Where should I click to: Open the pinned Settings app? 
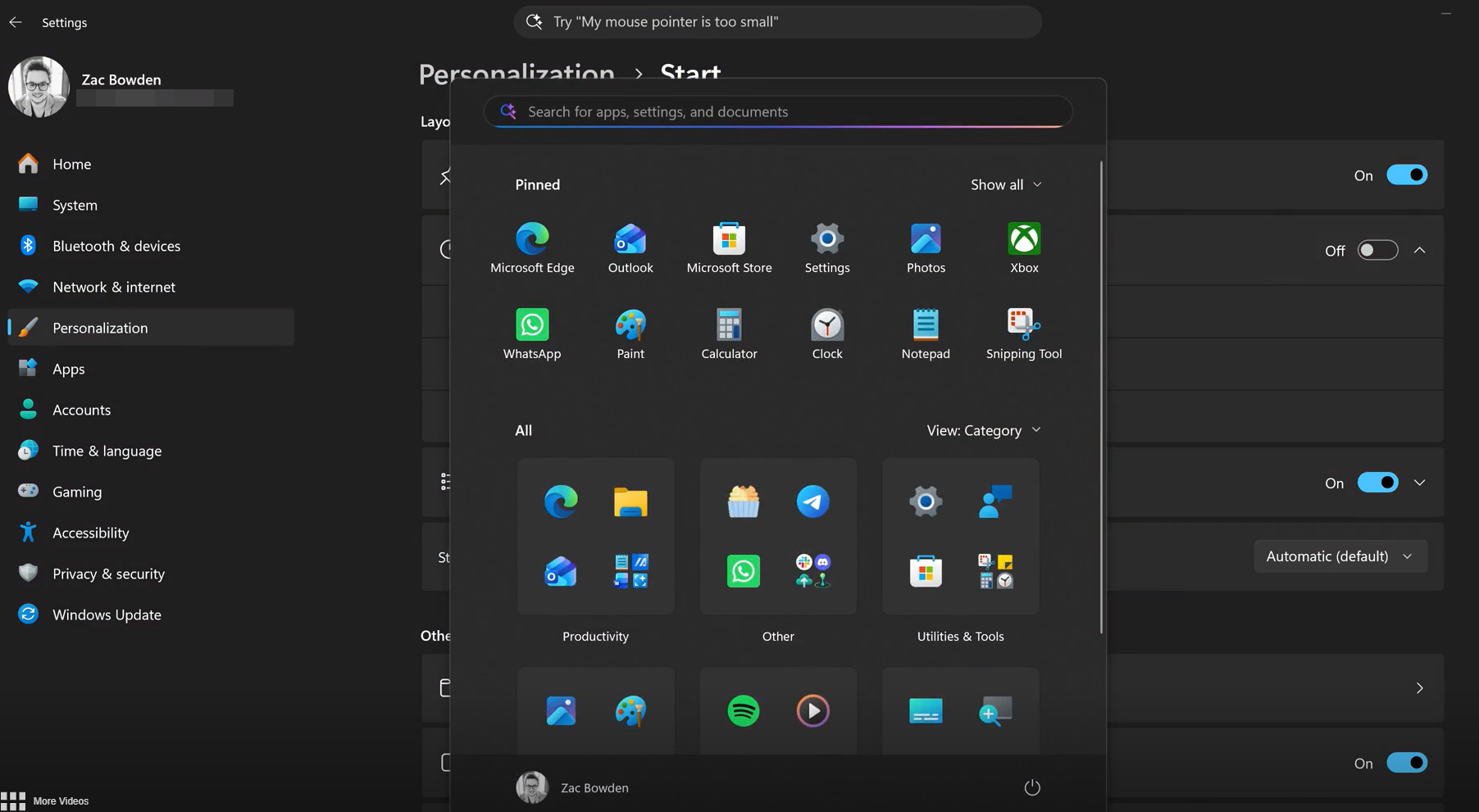pyautogui.click(x=827, y=248)
